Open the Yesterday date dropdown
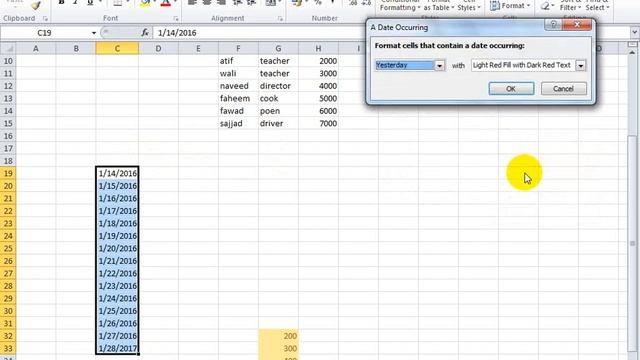Image resolution: width=640 pixels, height=360 pixels. (x=439, y=65)
